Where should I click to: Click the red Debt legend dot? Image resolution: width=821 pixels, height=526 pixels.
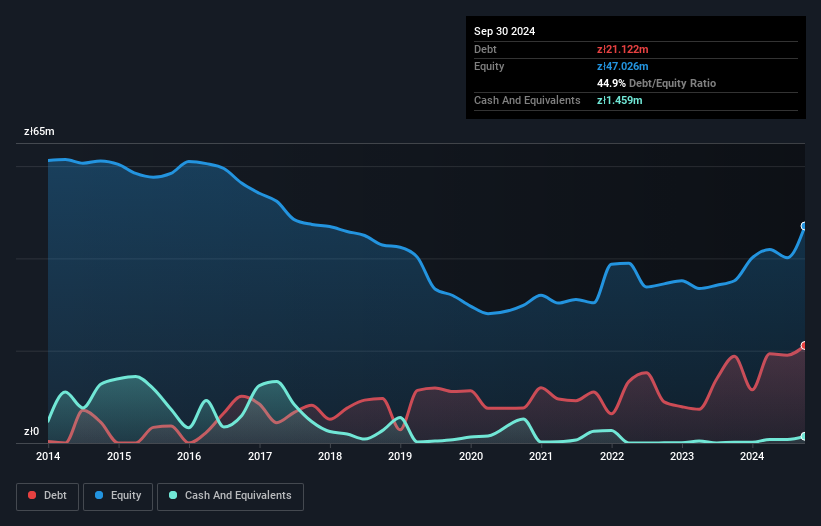pos(32,495)
